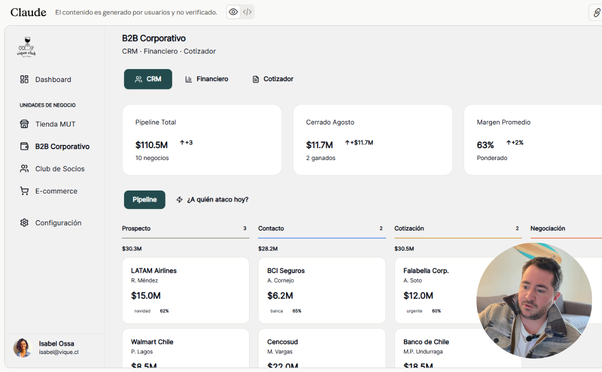Click the Margen Promedio summary card
602x372 pixels.
[x=533, y=140]
